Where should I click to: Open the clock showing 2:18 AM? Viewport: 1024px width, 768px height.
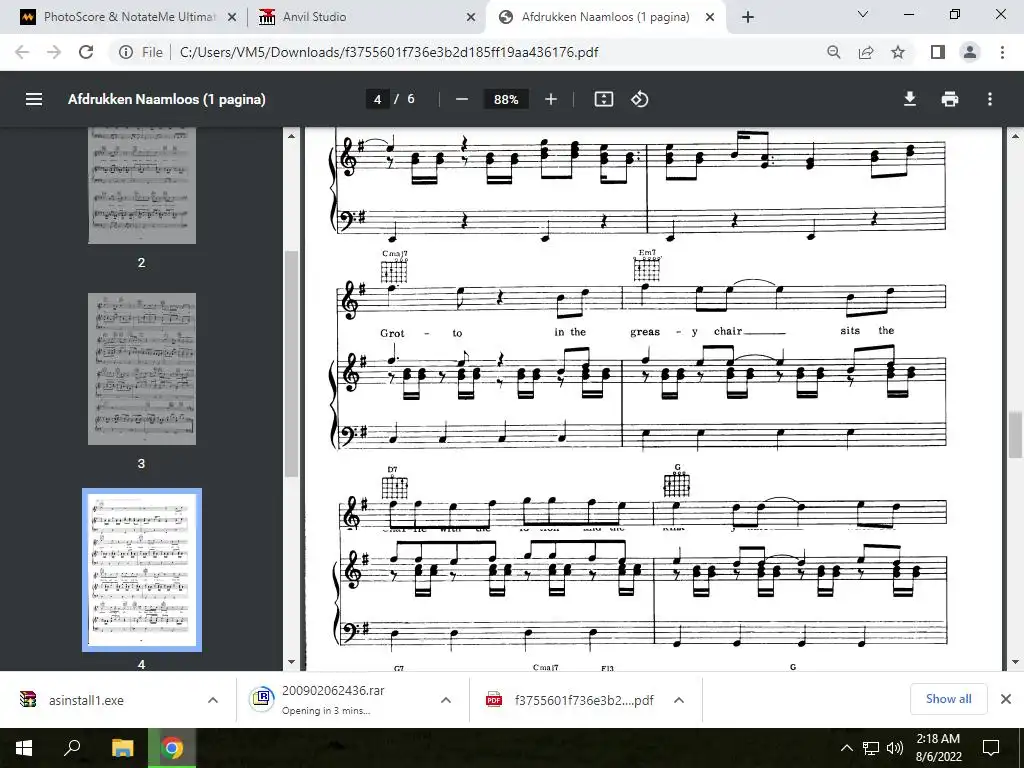pos(938,748)
